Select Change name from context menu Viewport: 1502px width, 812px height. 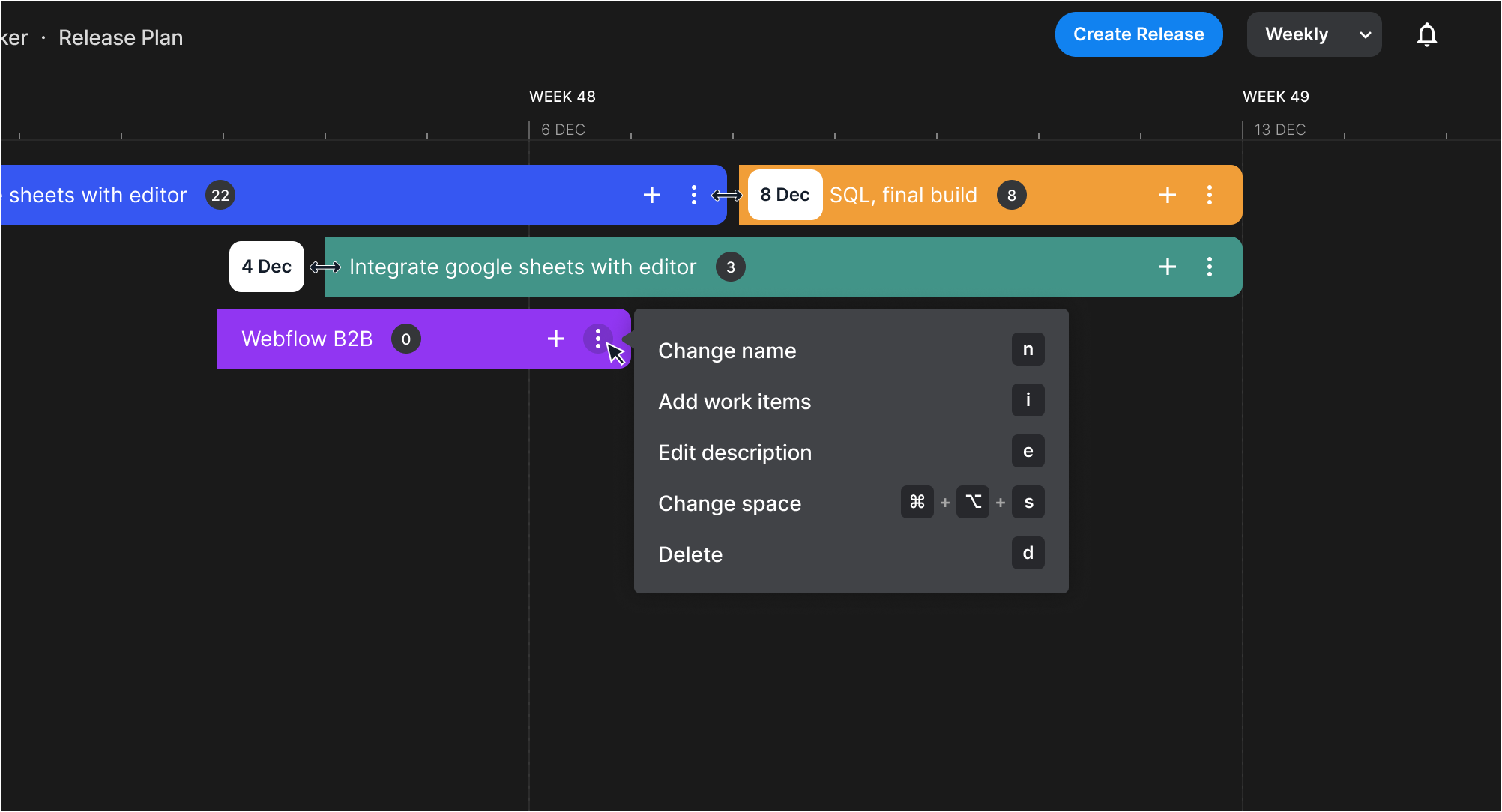(727, 351)
